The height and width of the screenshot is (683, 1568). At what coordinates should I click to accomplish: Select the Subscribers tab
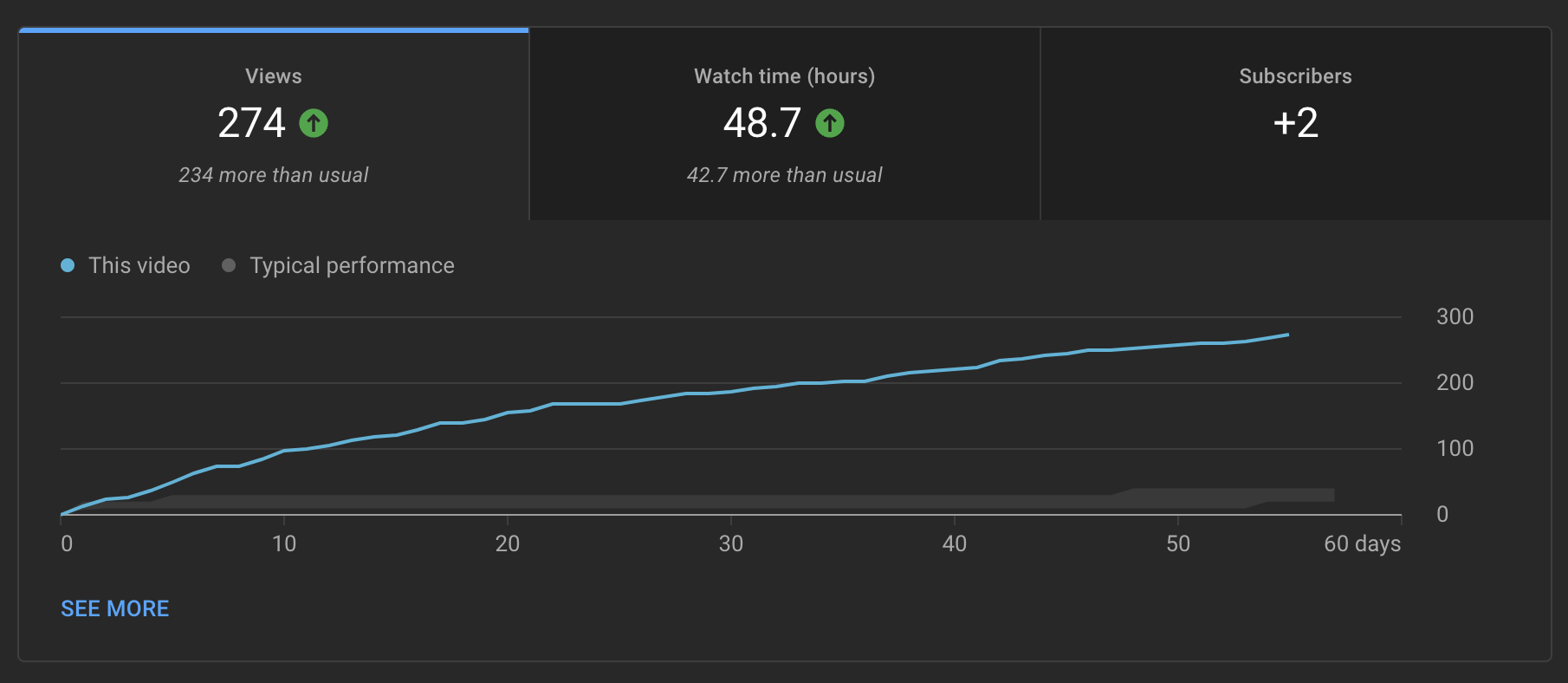[1295, 76]
